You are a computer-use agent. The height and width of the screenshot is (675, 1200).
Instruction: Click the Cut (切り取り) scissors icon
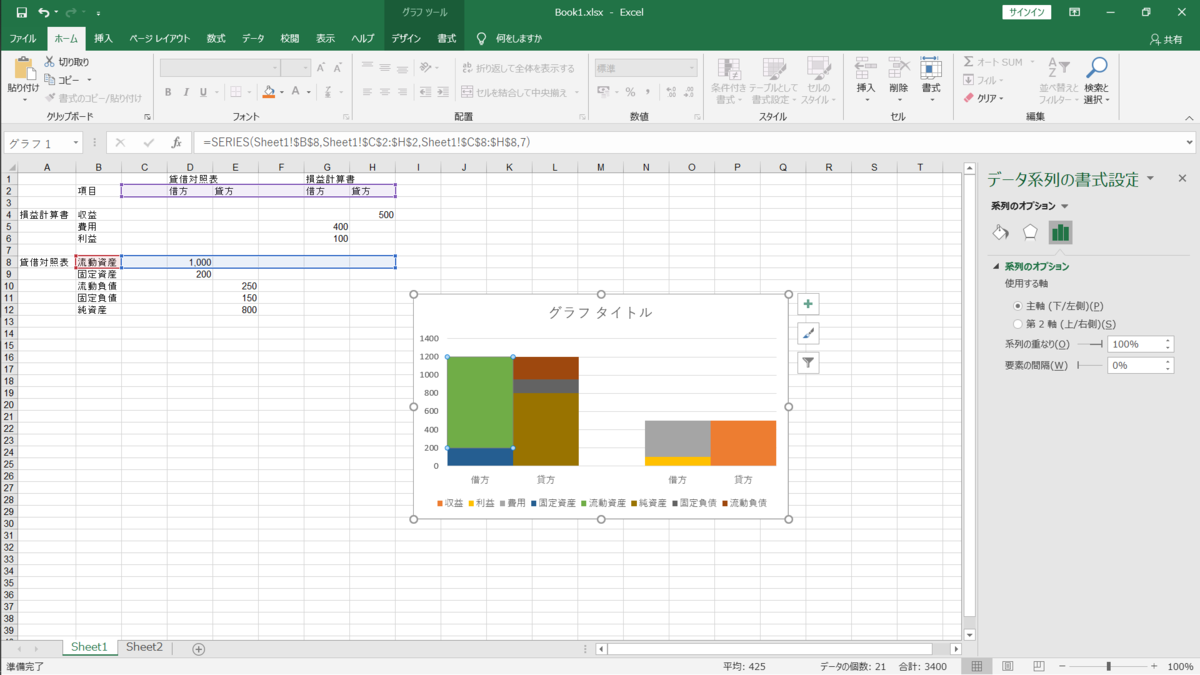tap(50, 62)
